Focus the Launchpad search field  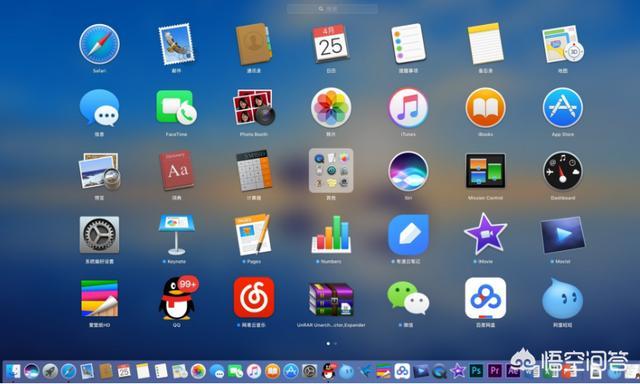tap(332, 9)
